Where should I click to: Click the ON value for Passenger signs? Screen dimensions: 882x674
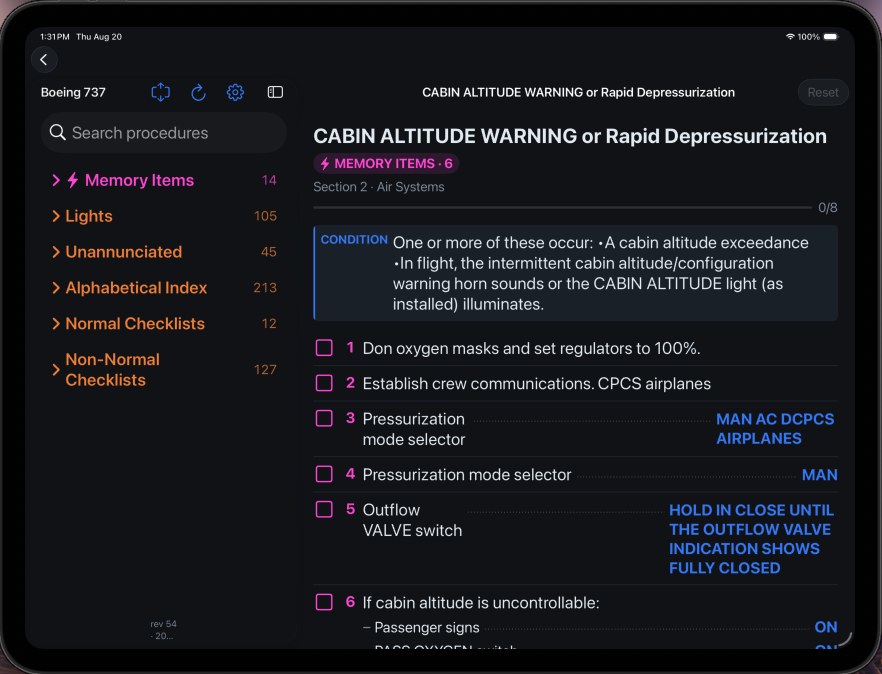pyautogui.click(x=826, y=627)
